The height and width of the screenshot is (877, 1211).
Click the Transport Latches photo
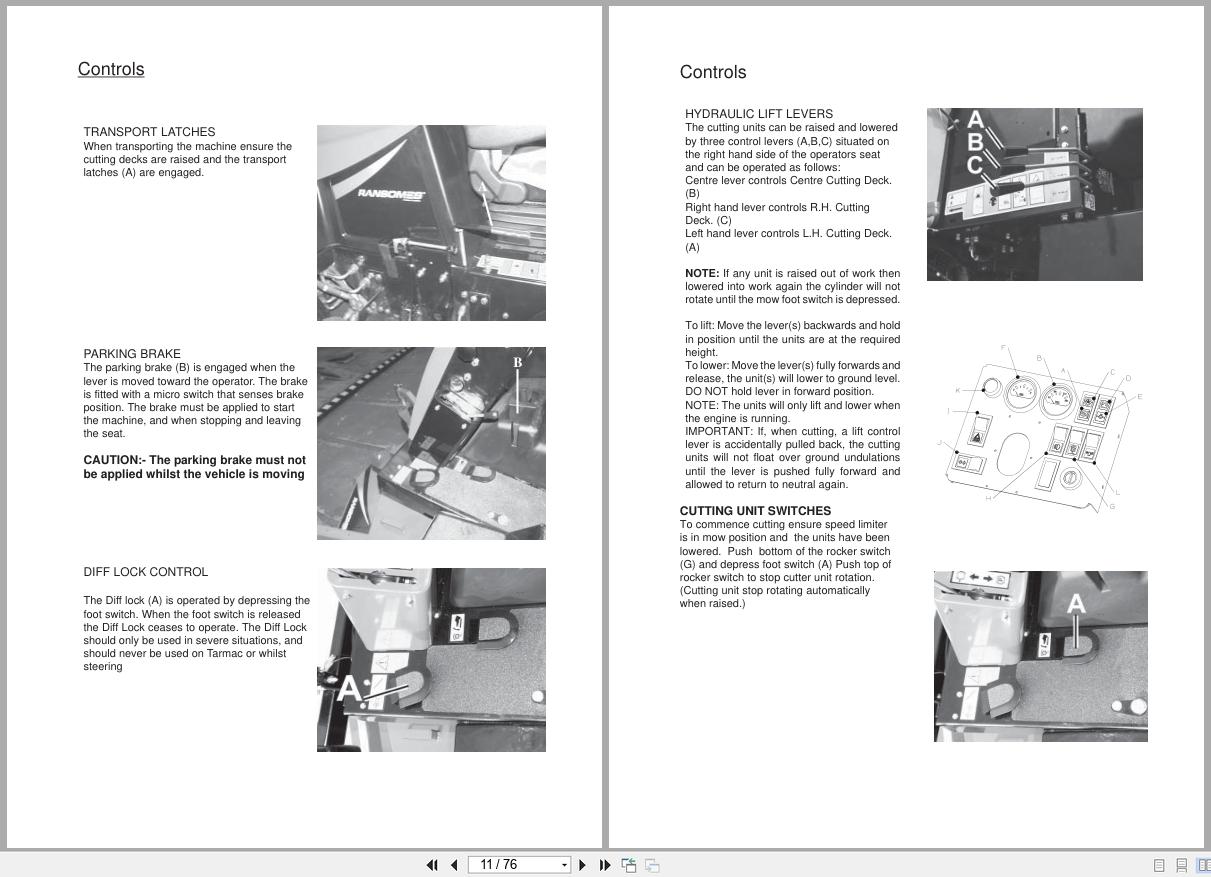[x=431, y=223]
